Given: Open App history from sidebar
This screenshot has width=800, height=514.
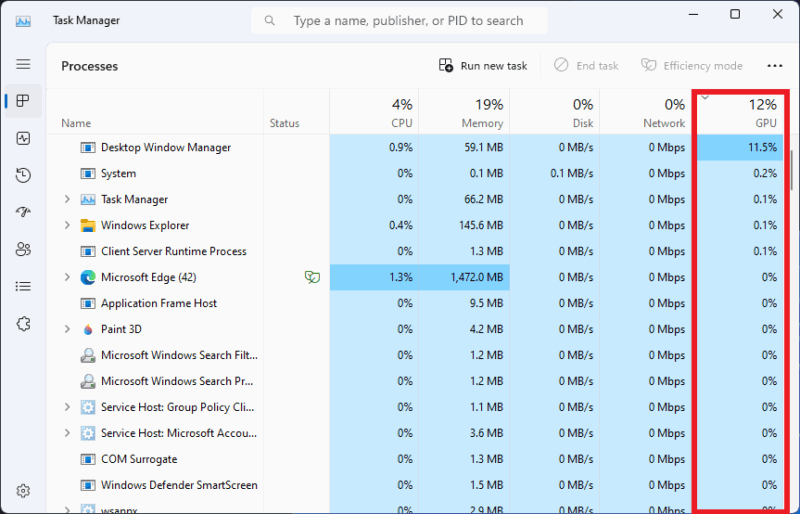Looking at the screenshot, I should [23, 175].
